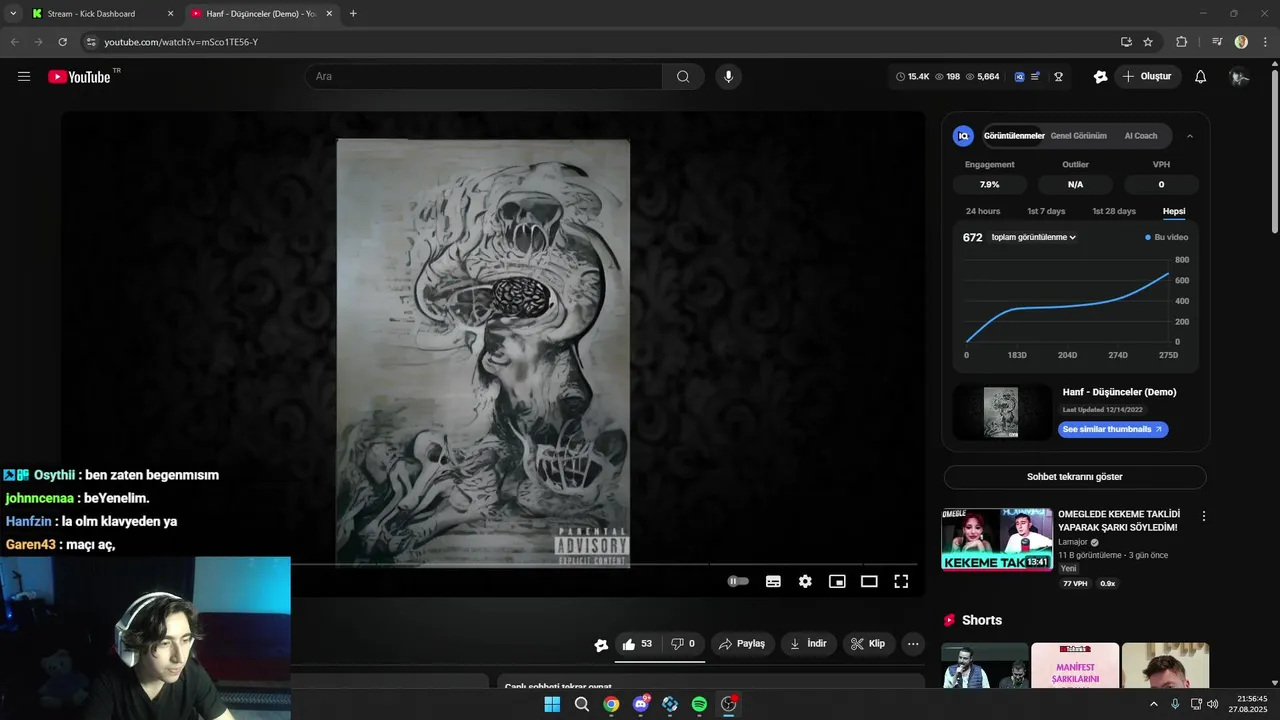The image size is (1280, 720).
Task: Reload the page in Chrome
Action: coord(62,42)
